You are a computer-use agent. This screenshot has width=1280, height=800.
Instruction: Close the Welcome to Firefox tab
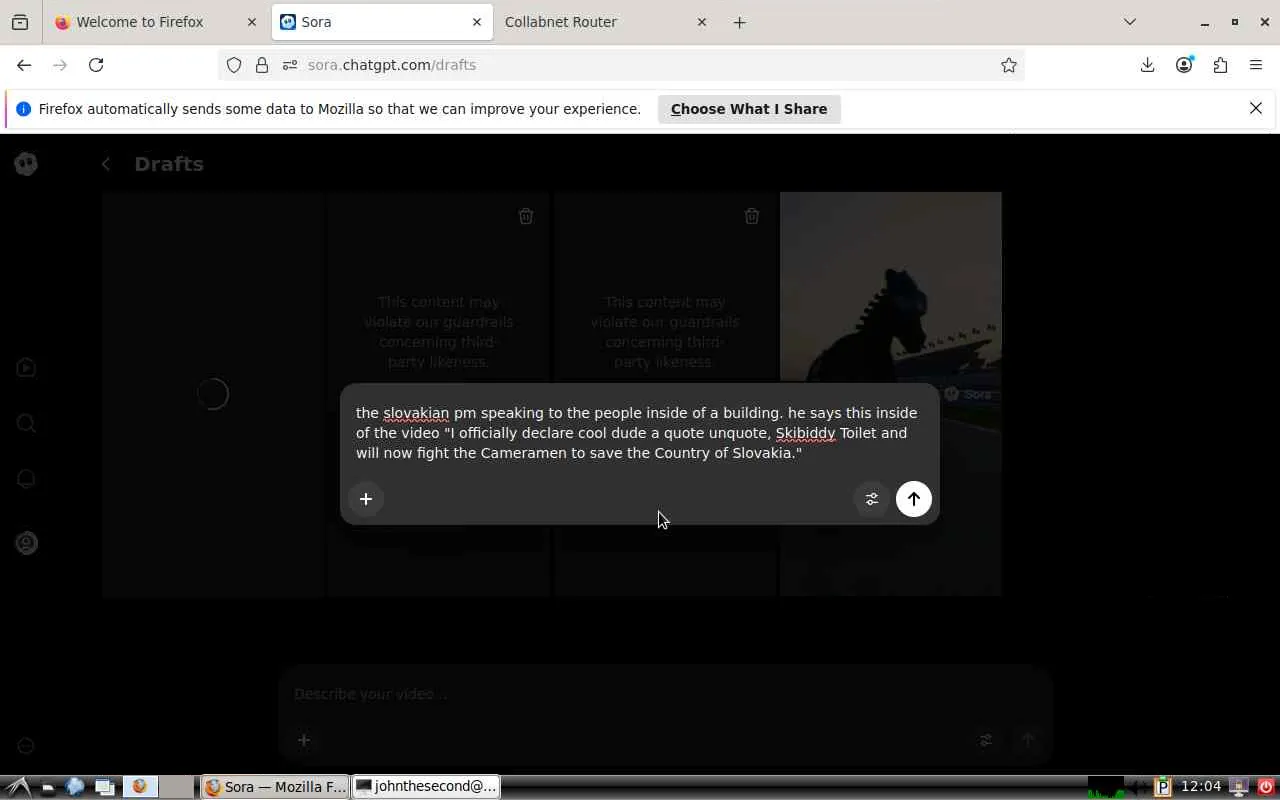point(252,22)
